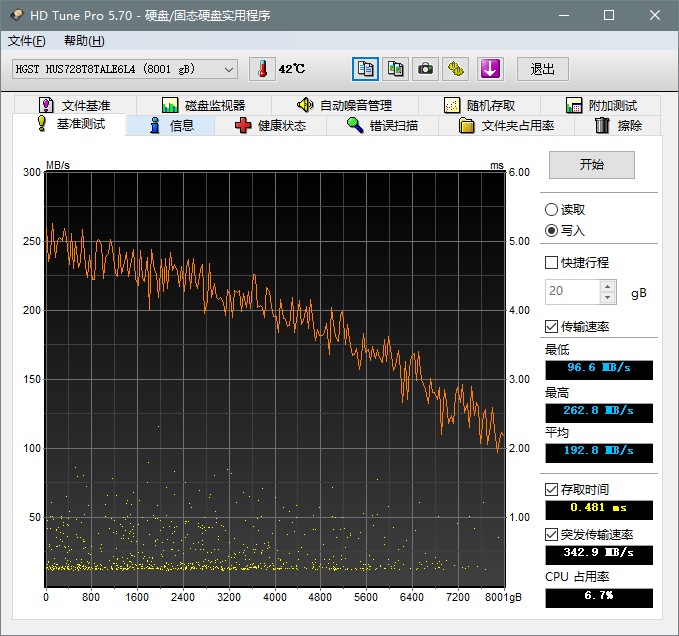Click the copy text to clipboard icon

pos(365,69)
